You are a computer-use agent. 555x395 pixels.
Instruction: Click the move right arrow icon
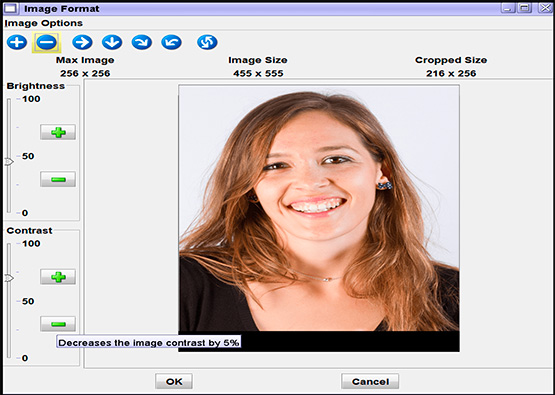tap(82, 42)
